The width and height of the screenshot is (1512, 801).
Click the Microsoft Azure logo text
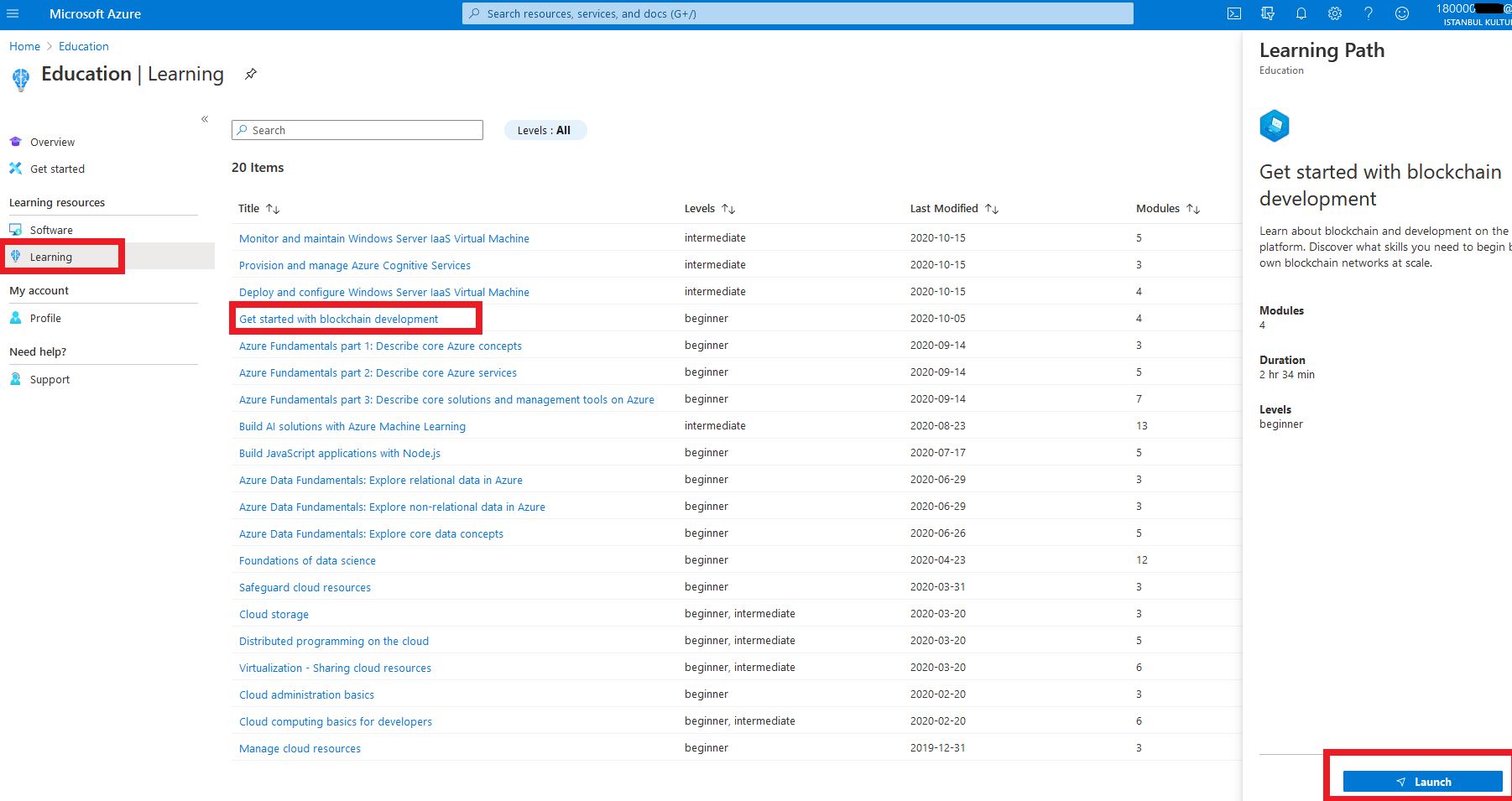(95, 13)
